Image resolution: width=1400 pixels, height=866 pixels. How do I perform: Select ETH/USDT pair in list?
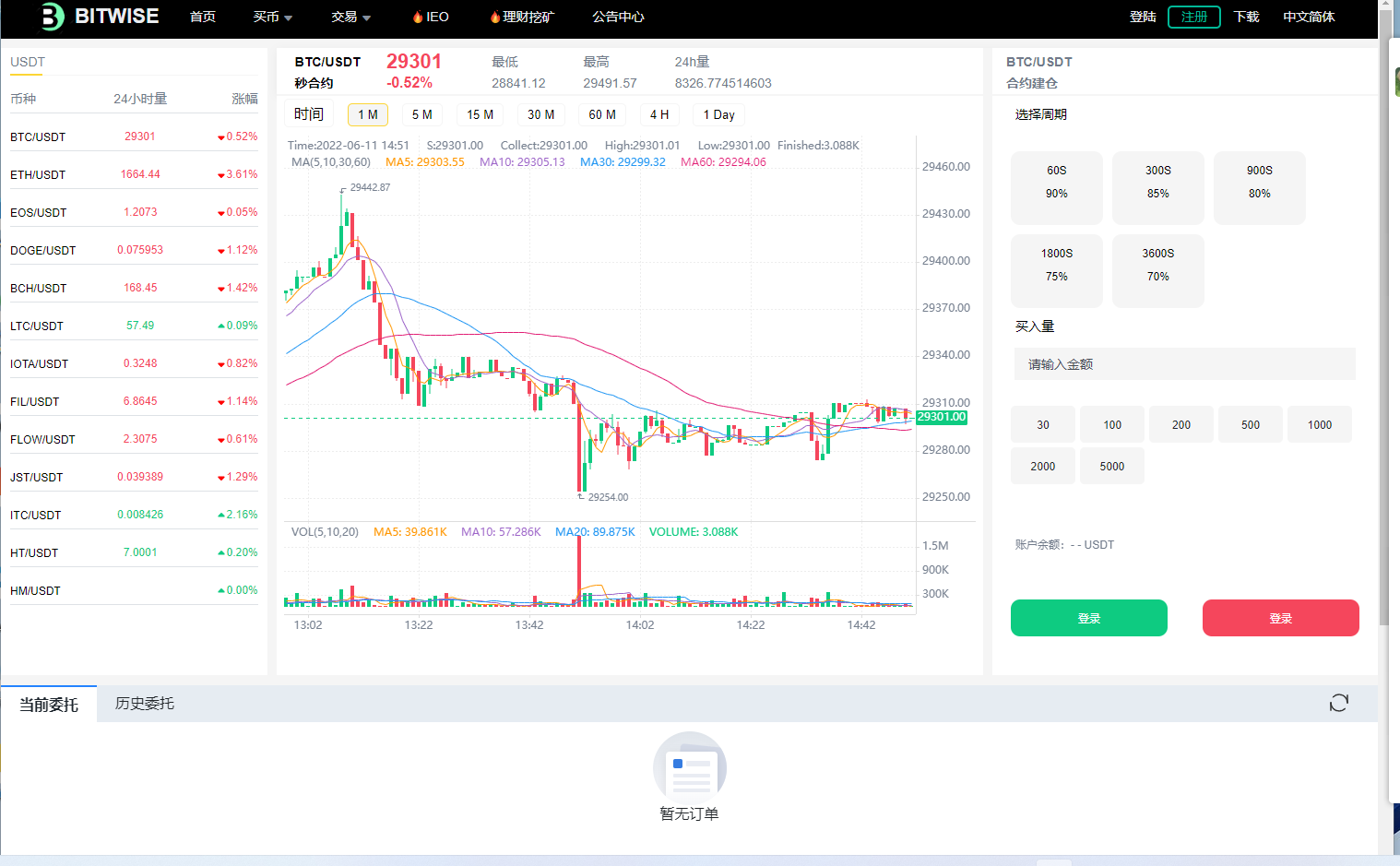pyautogui.click(x=38, y=174)
